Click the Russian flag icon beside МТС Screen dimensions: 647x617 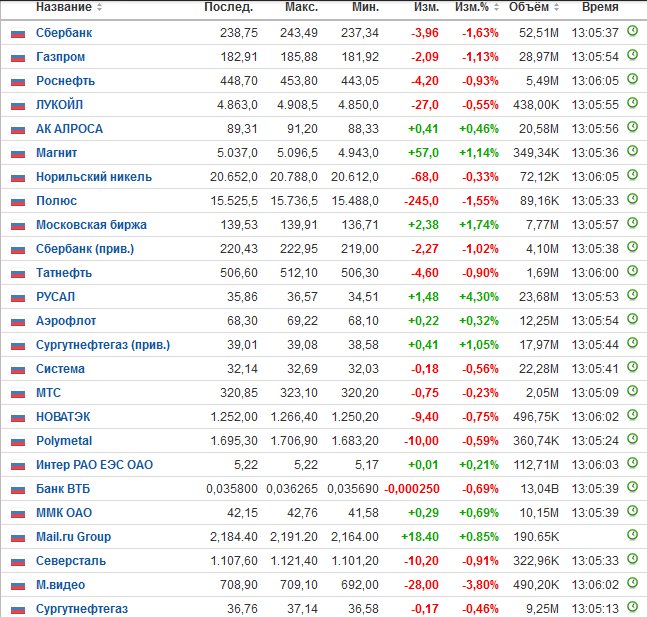coord(18,394)
